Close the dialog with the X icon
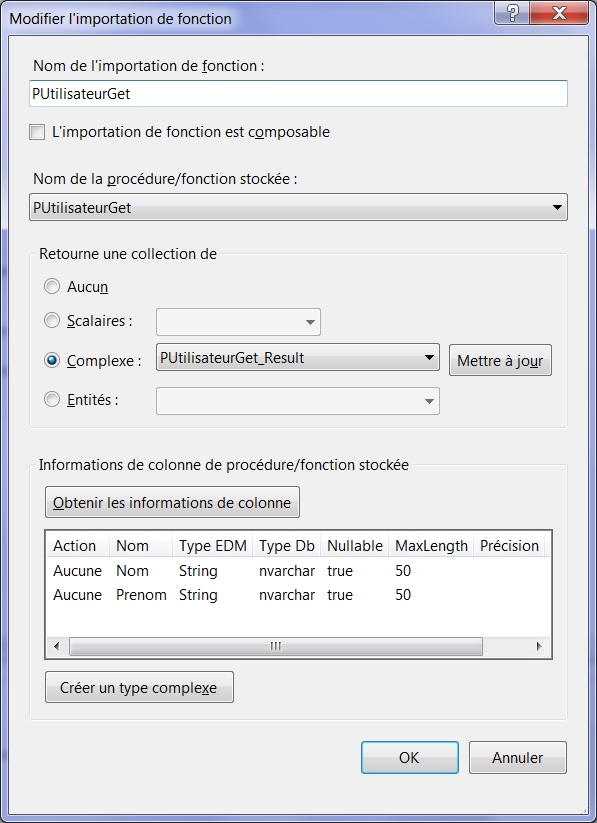This screenshot has width=597, height=823. (559, 13)
